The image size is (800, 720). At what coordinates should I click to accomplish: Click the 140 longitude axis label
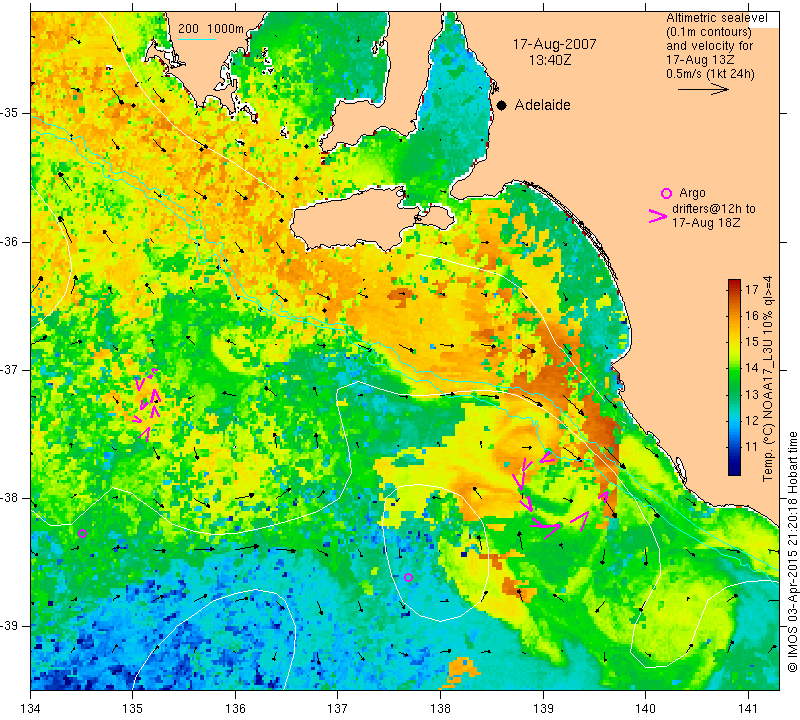645,708
